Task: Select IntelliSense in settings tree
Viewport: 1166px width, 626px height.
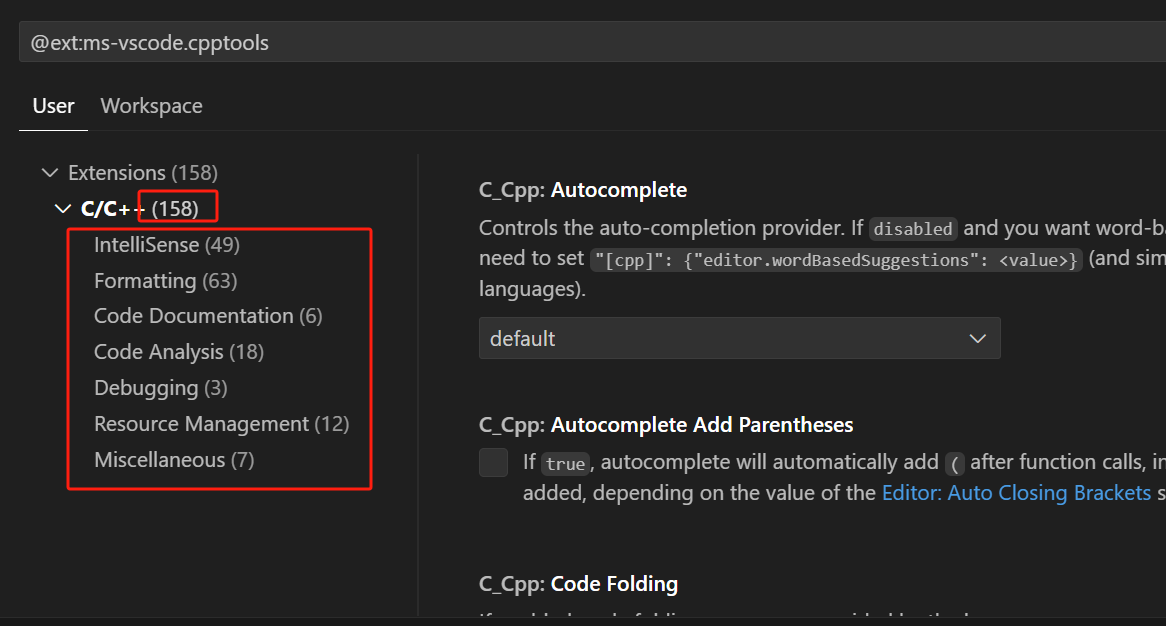Action: pos(147,245)
